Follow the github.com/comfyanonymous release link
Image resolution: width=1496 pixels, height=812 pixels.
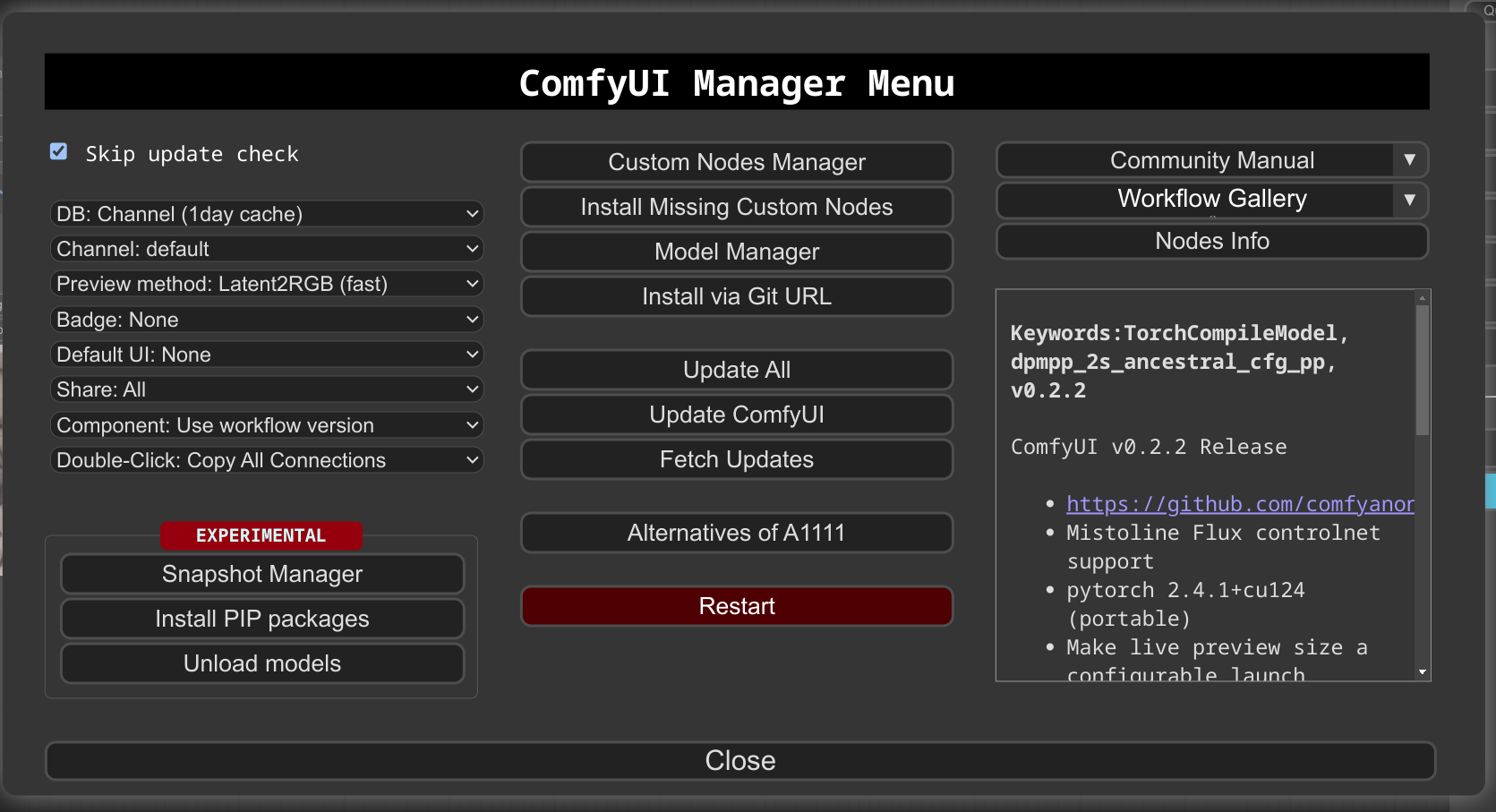[1239, 504]
